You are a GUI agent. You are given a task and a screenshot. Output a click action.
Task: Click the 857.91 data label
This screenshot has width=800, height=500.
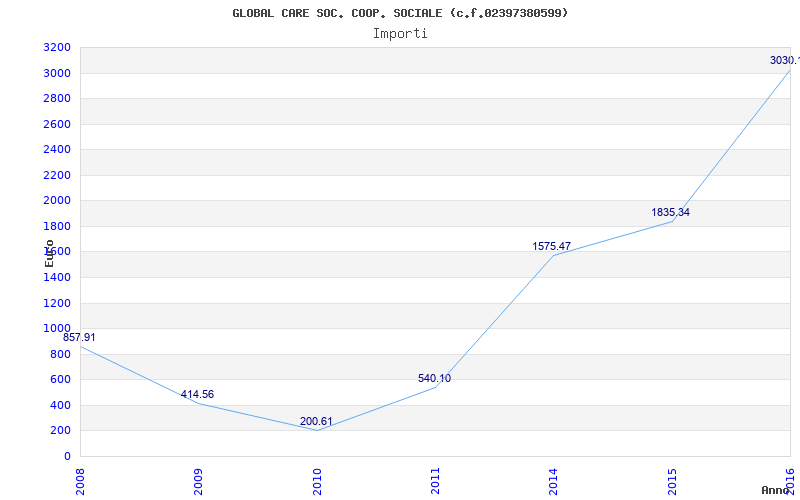pyautogui.click(x=79, y=338)
